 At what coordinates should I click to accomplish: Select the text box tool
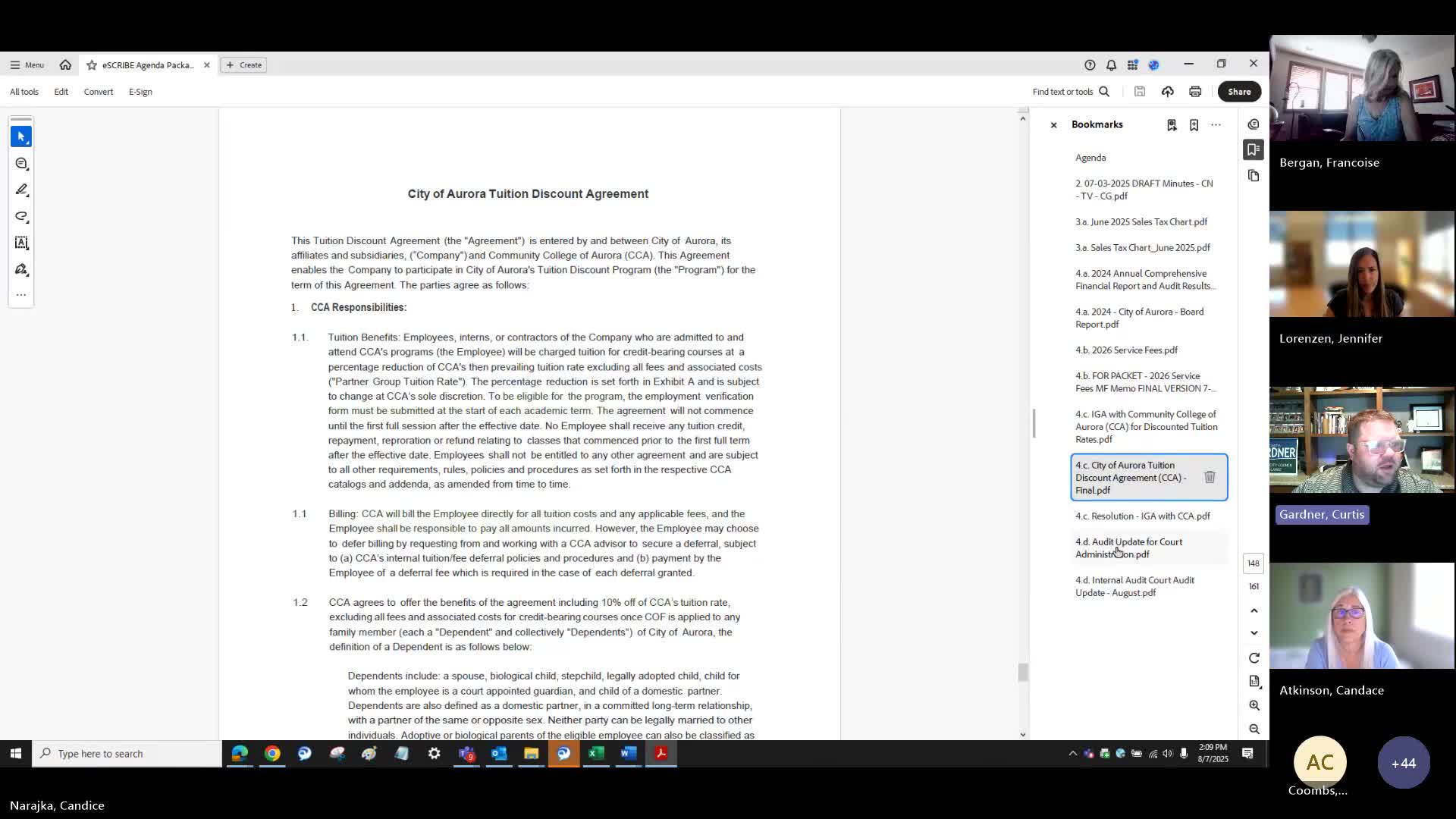pyautogui.click(x=21, y=243)
